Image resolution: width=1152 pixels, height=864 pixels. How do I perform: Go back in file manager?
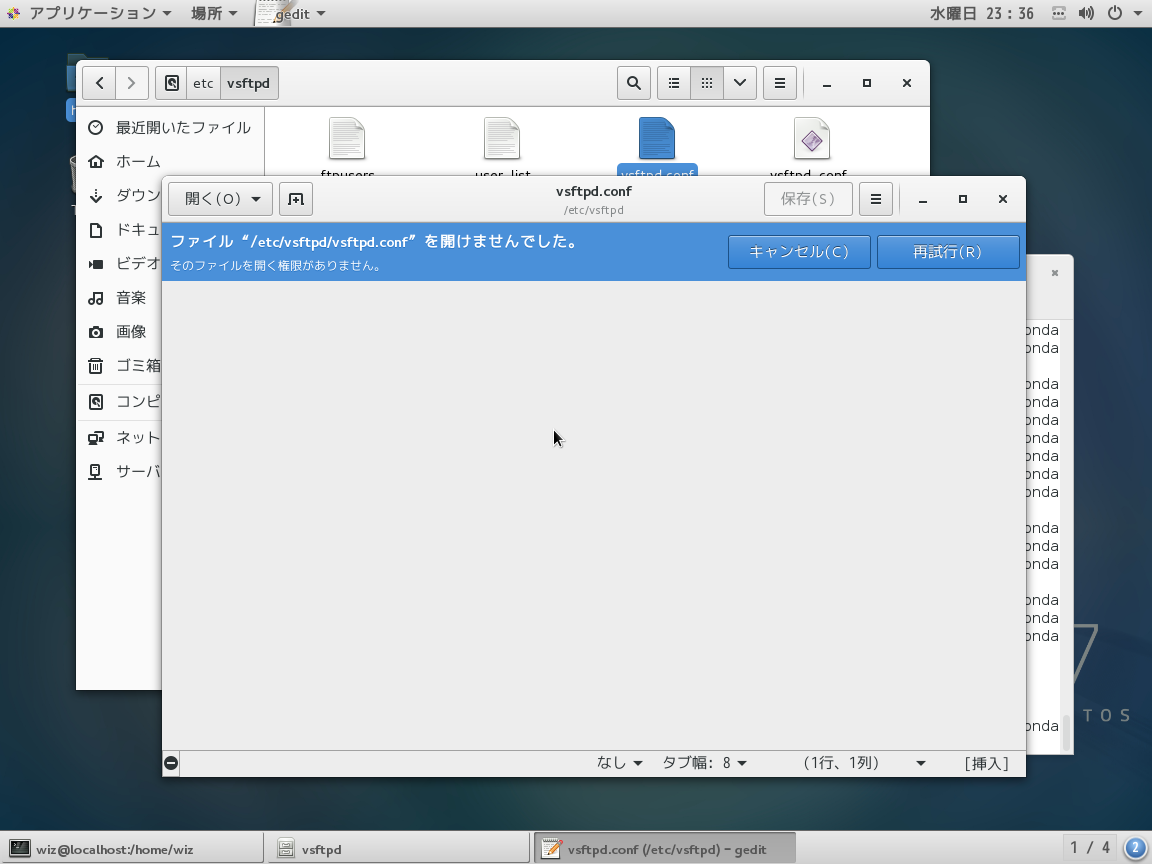tap(99, 83)
